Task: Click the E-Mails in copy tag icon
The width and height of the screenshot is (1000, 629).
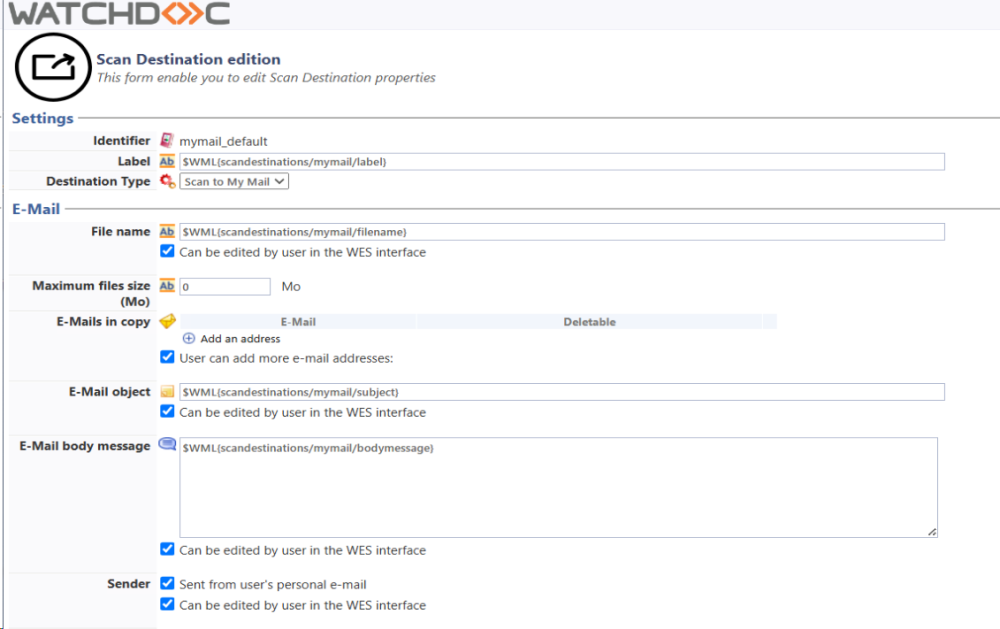Action: [168, 321]
